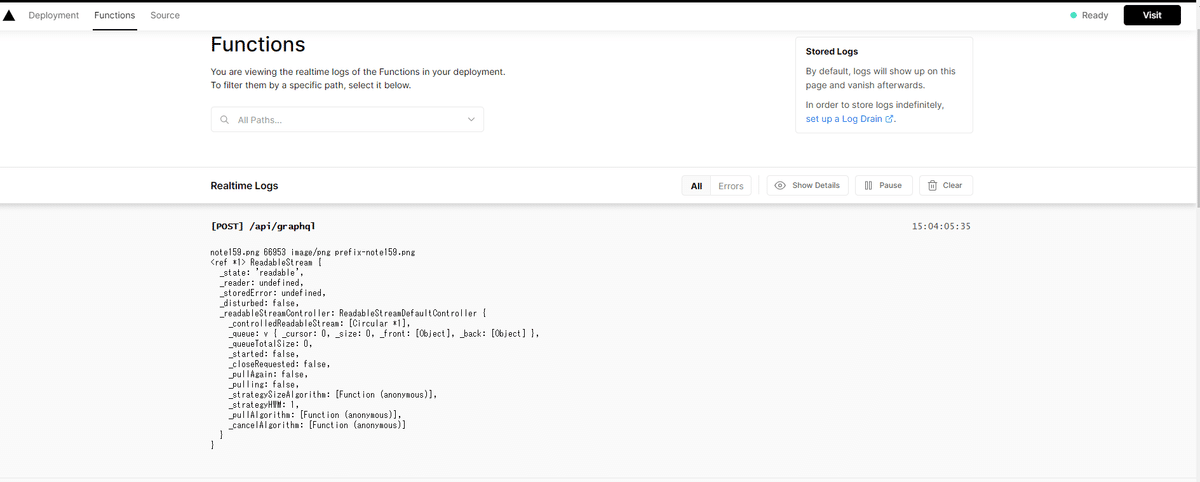Click the note159.png log line
Viewport: 1200px width, 482px height.
(x=313, y=252)
